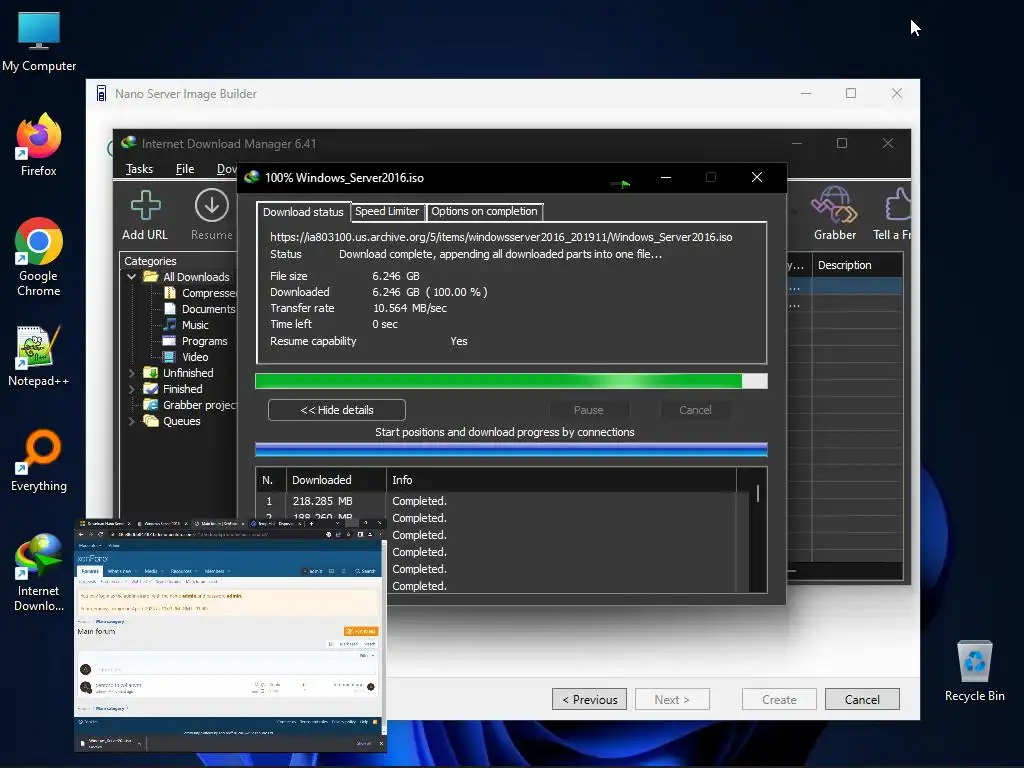Select the Documents category
1024x768 pixels.
(x=199, y=309)
